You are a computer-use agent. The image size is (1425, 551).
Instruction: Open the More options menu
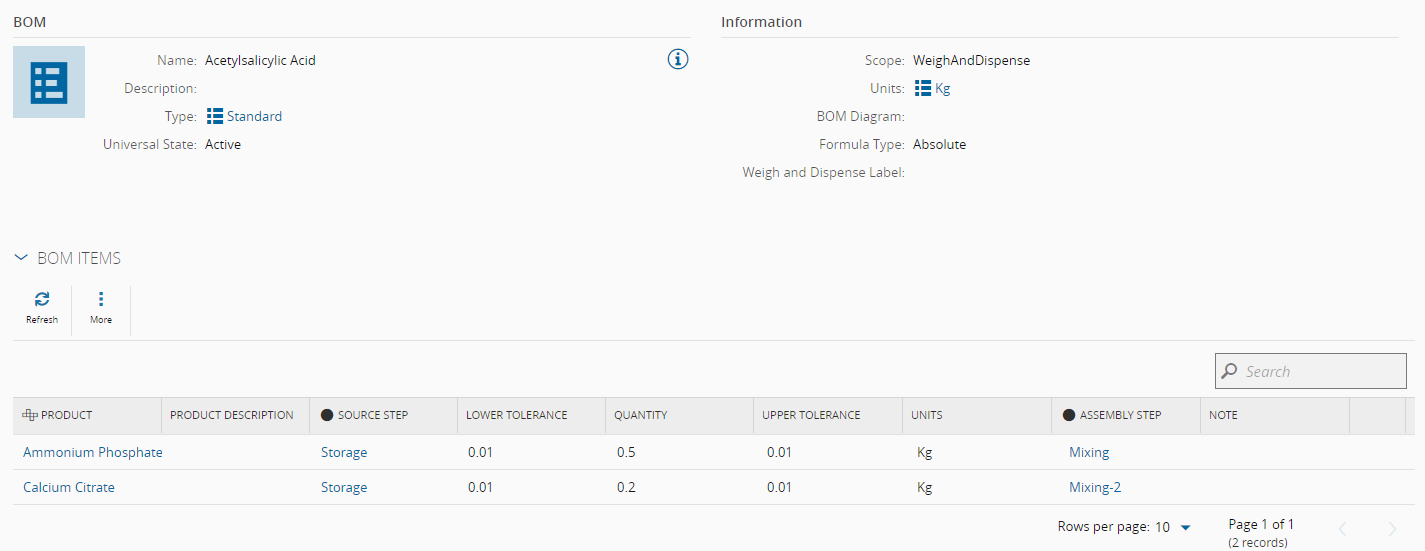coord(101,300)
